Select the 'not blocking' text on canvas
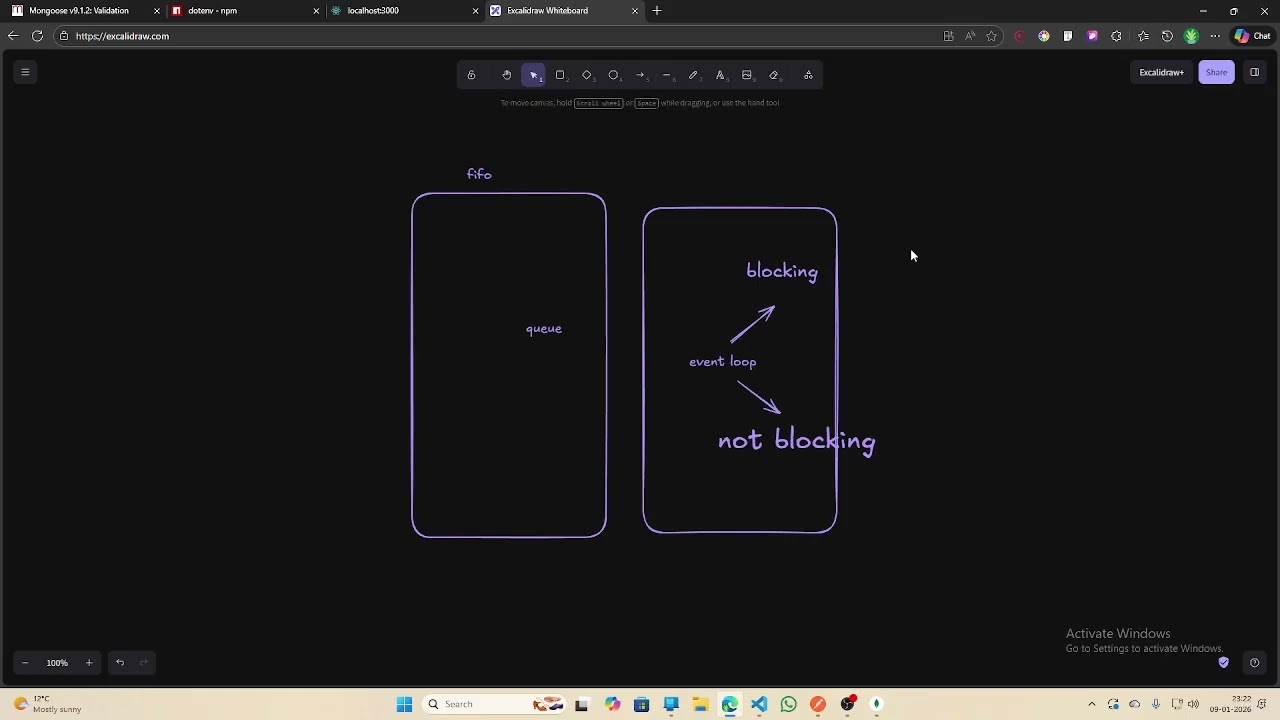Screen dimensions: 1280x720 coord(797,441)
